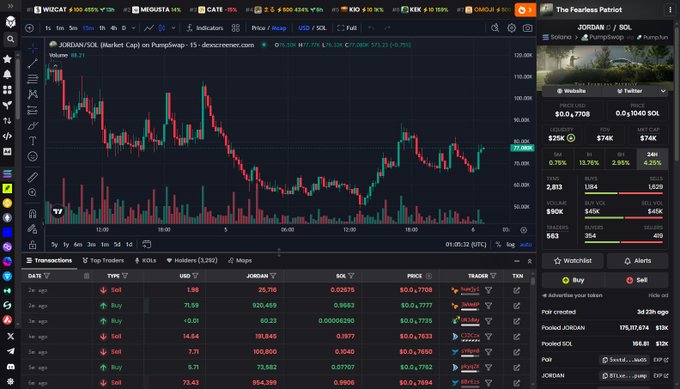Open chart layout templates icon

pos(235,28)
